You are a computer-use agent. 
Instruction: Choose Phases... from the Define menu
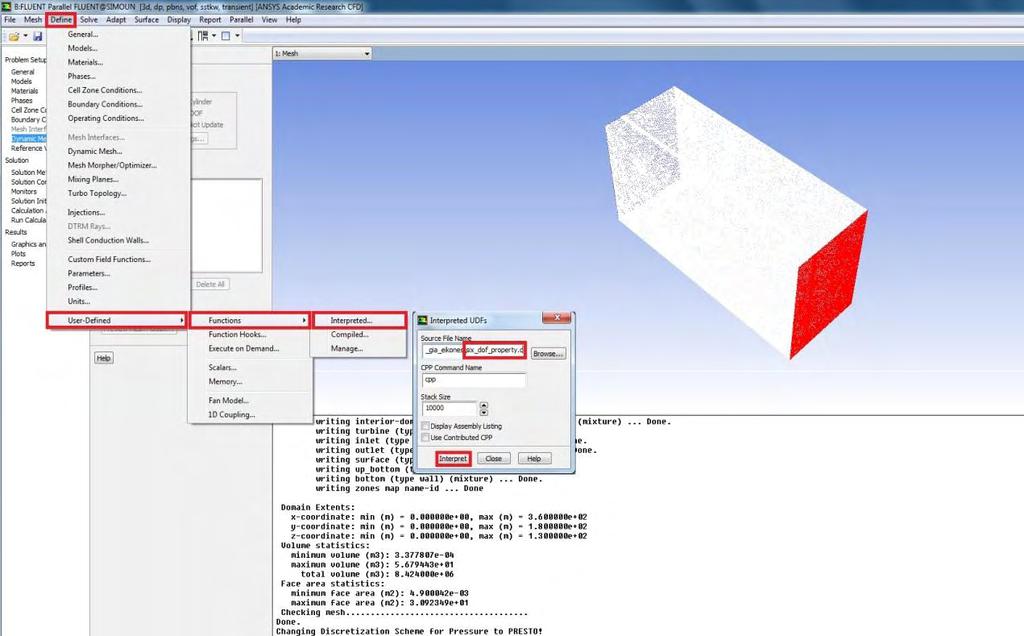82,76
